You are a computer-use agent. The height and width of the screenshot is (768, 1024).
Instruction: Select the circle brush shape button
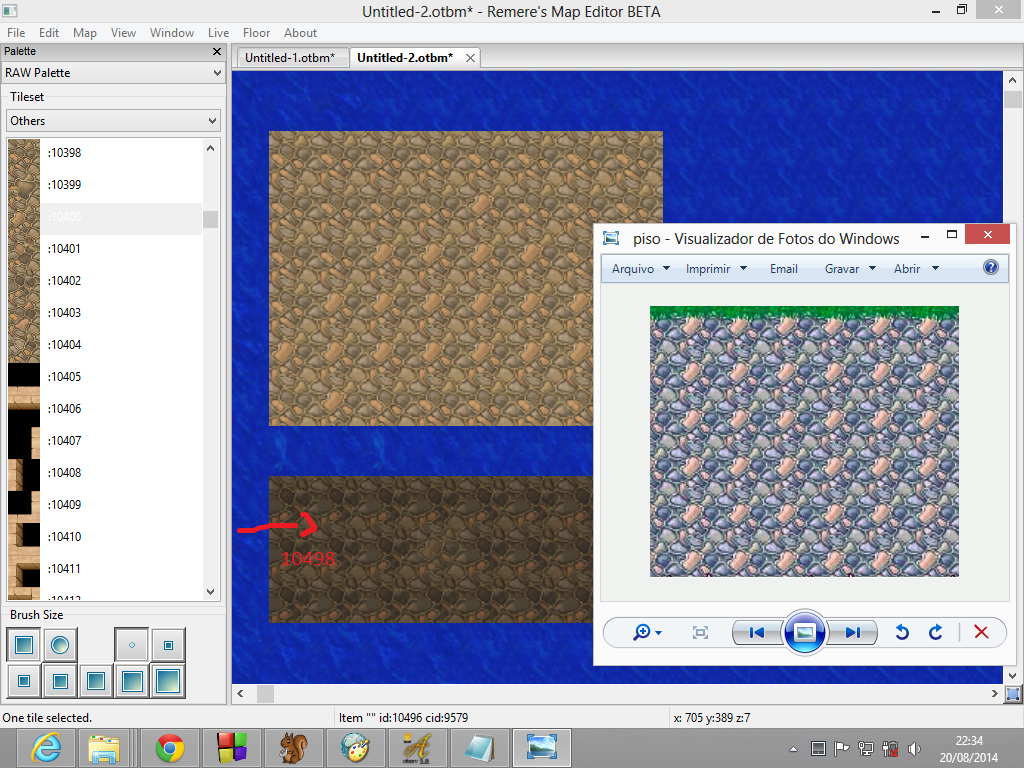60,645
